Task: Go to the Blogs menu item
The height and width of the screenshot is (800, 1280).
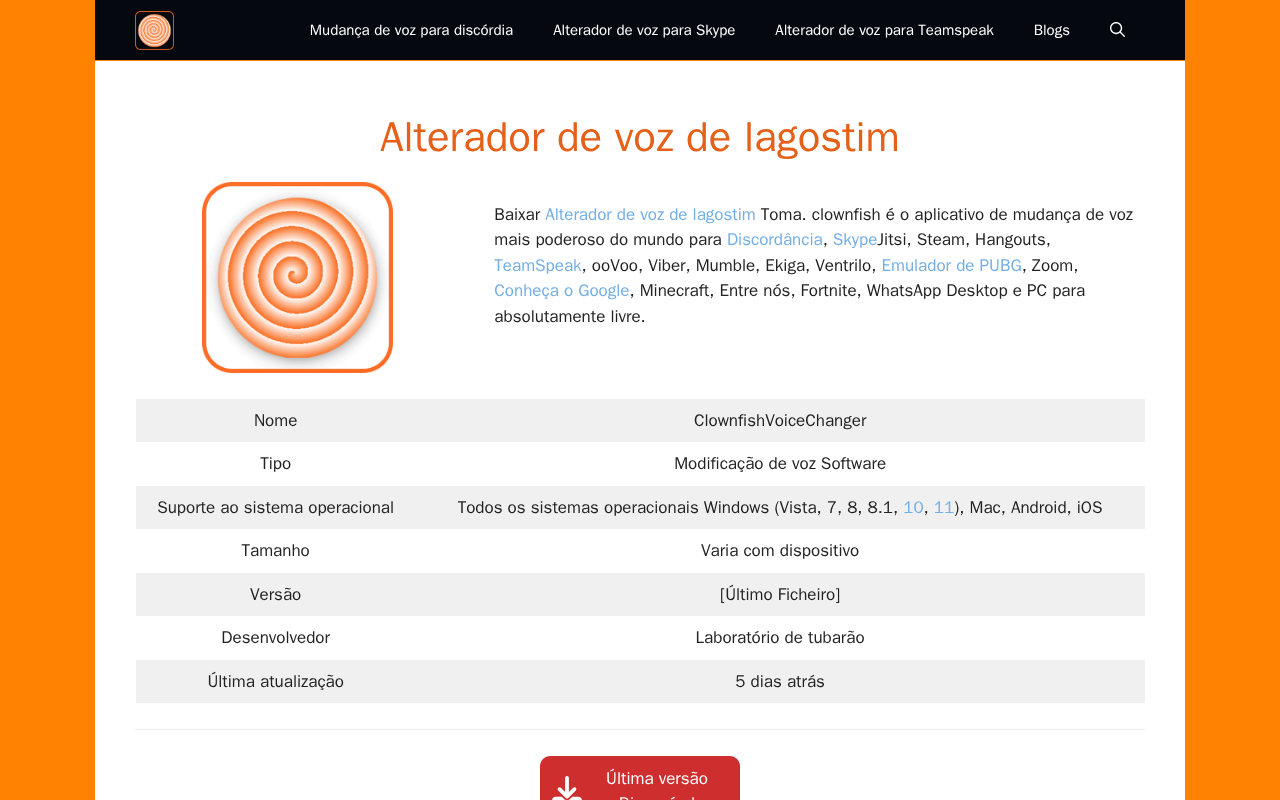Action: pyautogui.click(x=1052, y=30)
